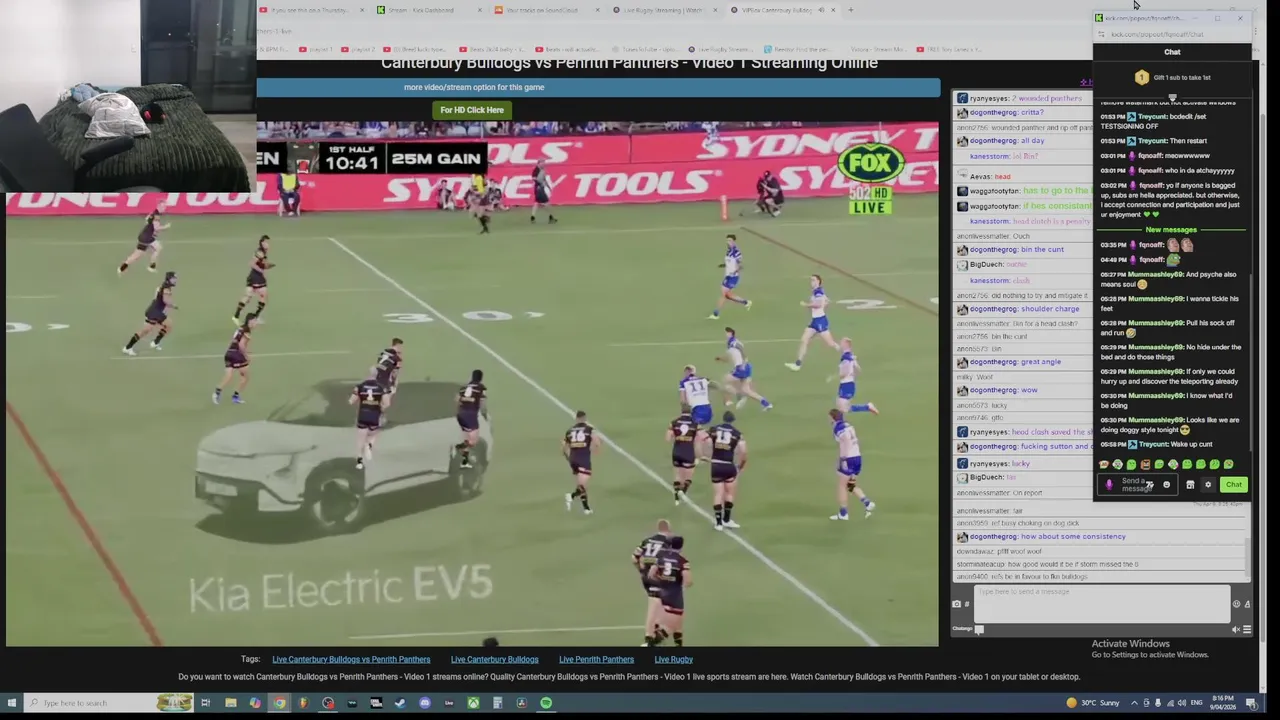Image resolution: width=1280 pixels, height=720 pixels.
Task: Open Discord from the taskbar
Action: tap(425, 703)
